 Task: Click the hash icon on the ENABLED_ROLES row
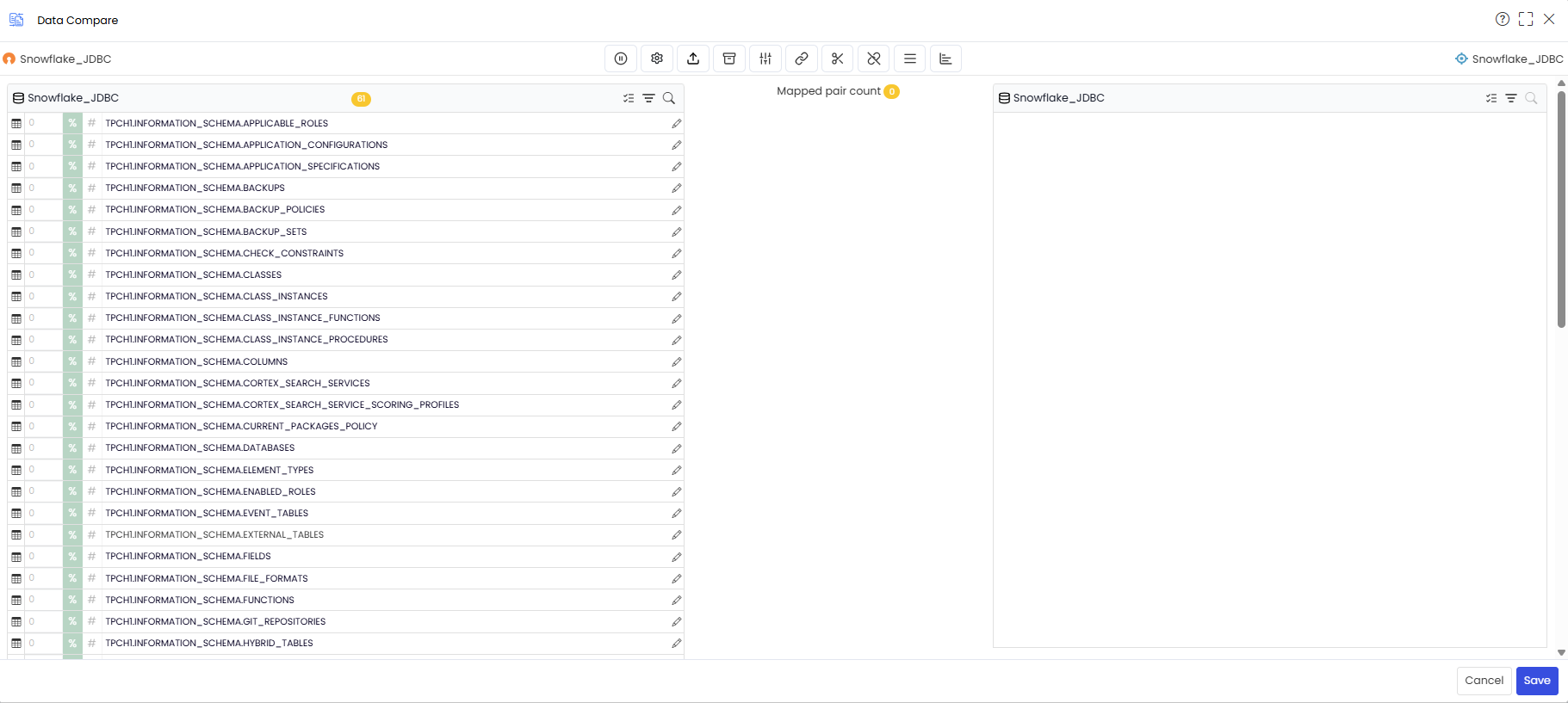91,491
